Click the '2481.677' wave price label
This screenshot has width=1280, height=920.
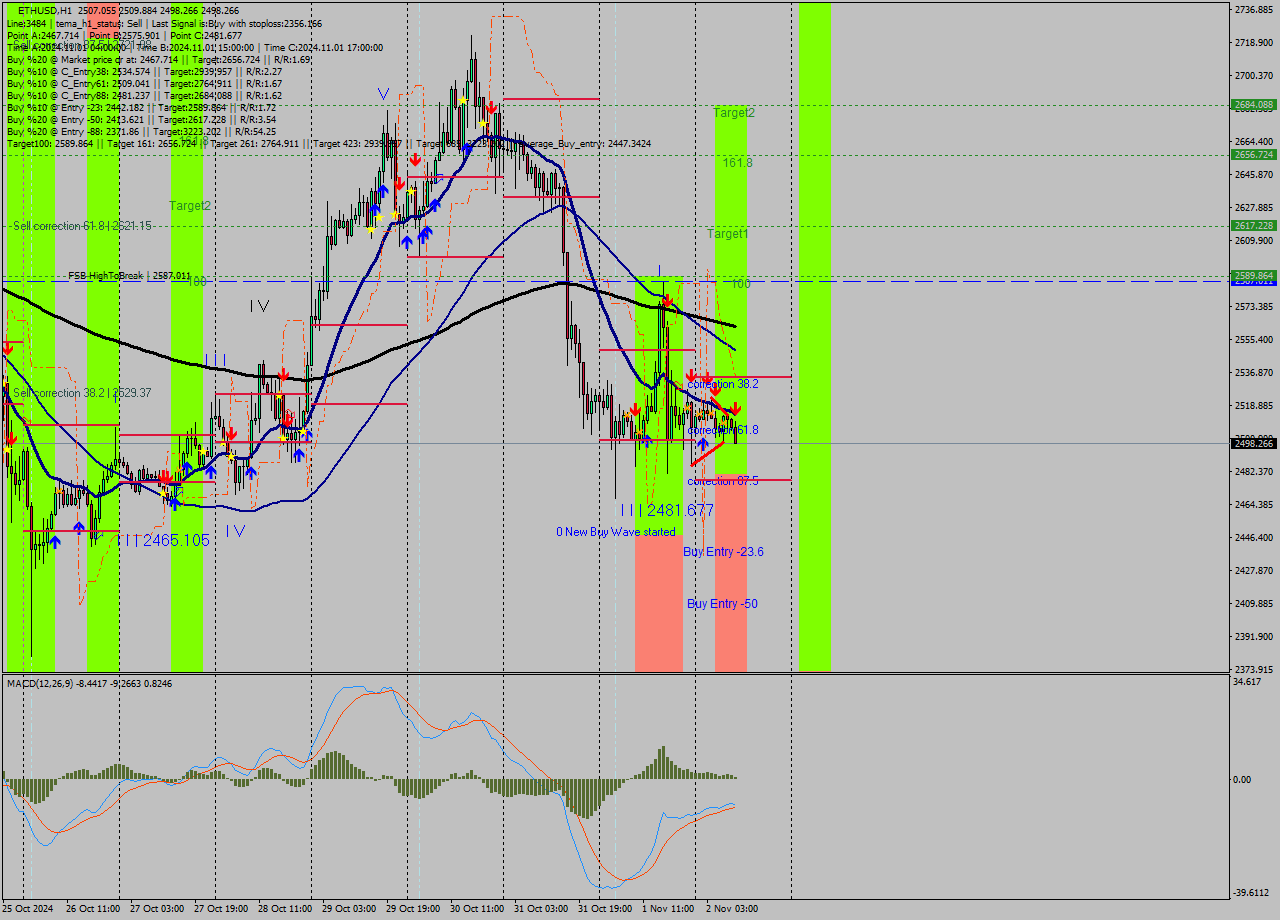pyautogui.click(x=680, y=510)
